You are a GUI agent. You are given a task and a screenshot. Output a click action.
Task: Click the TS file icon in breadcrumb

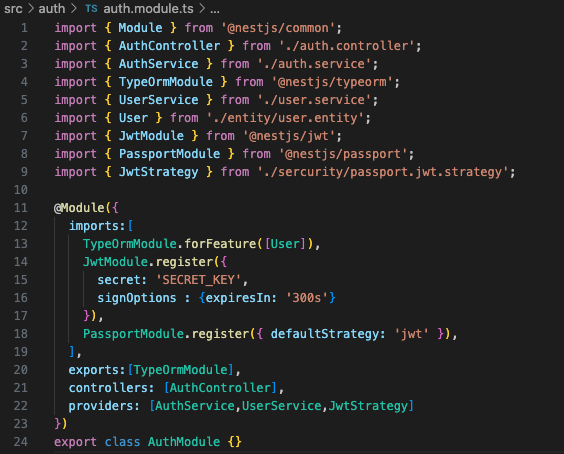coord(91,8)
